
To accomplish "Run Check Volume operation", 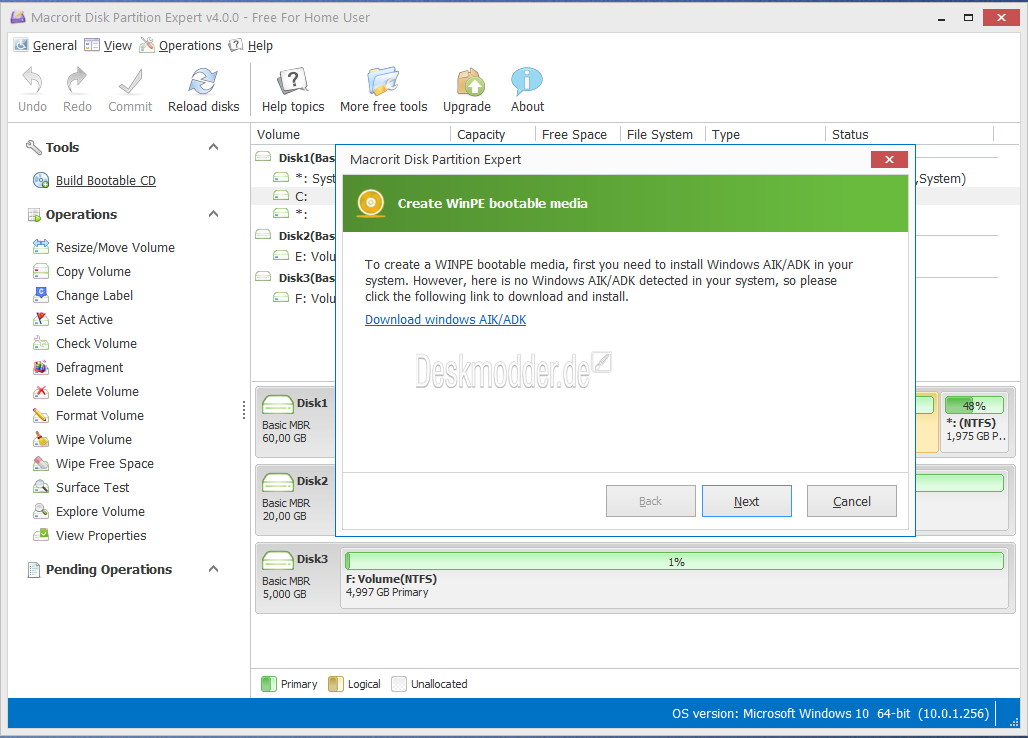I will tap(96, 343).
